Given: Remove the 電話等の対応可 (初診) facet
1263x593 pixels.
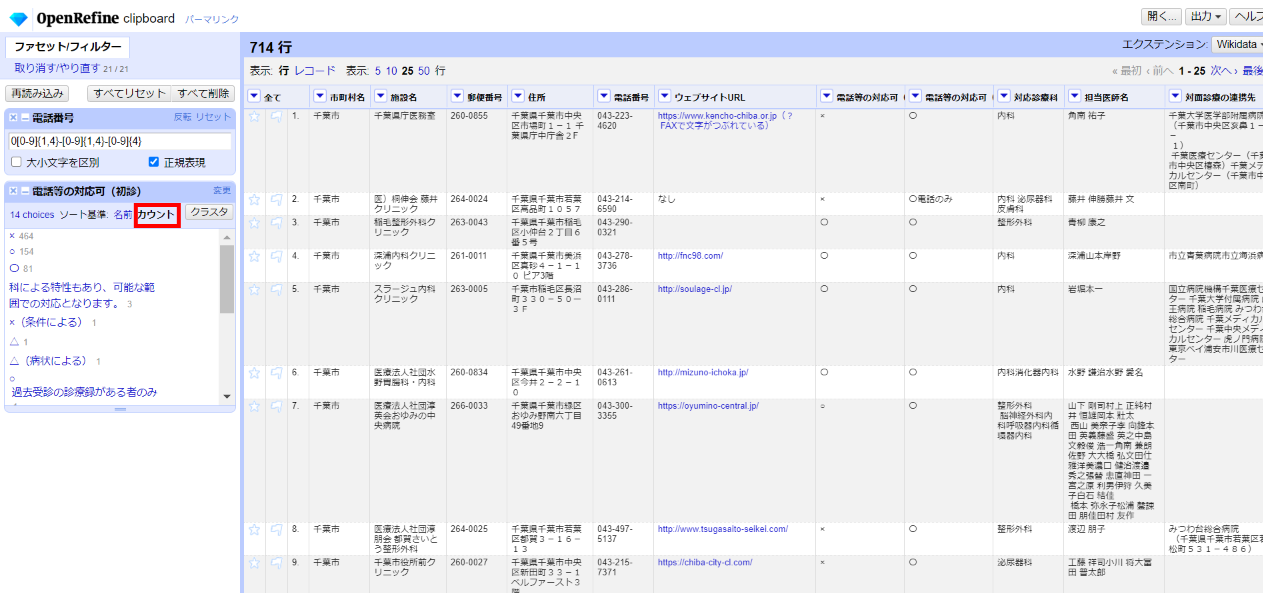Looking at the screenshot, I should pyautogui.click(x=13, y=190).
